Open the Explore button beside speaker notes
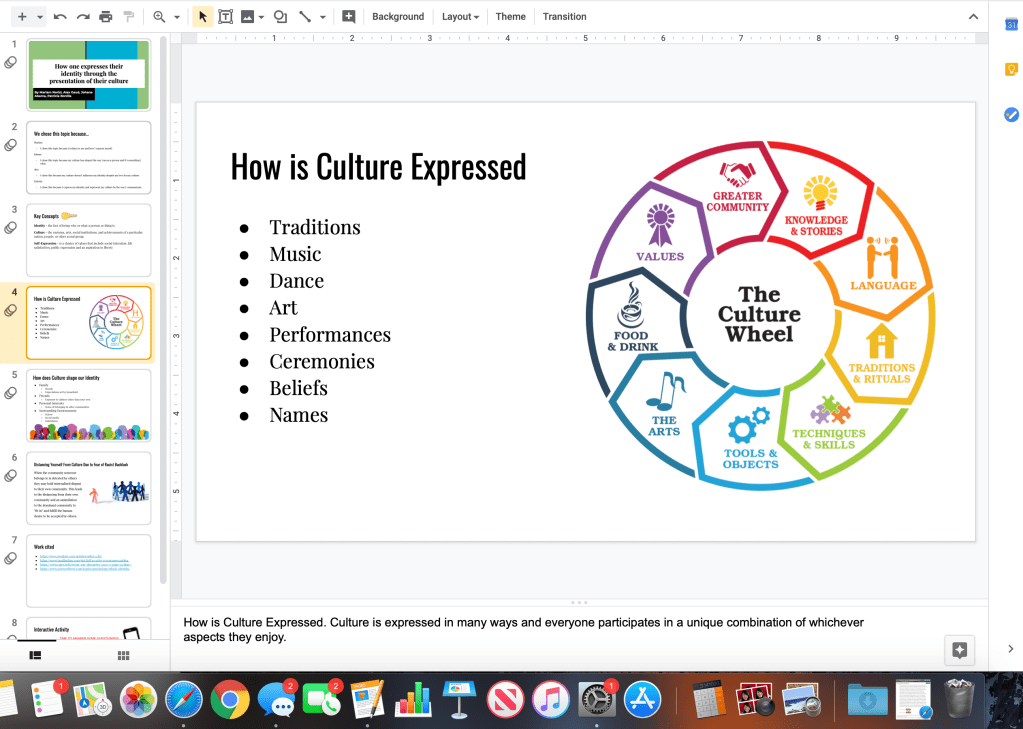1023x729 pixels. (959, 650)
